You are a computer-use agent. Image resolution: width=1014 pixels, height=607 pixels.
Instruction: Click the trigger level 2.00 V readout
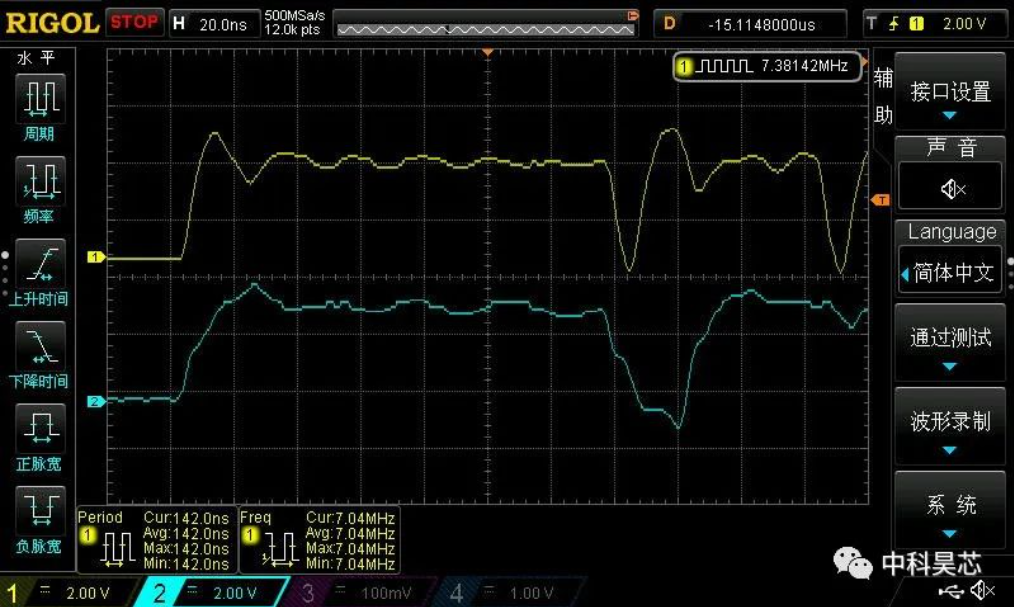(964, 24)
